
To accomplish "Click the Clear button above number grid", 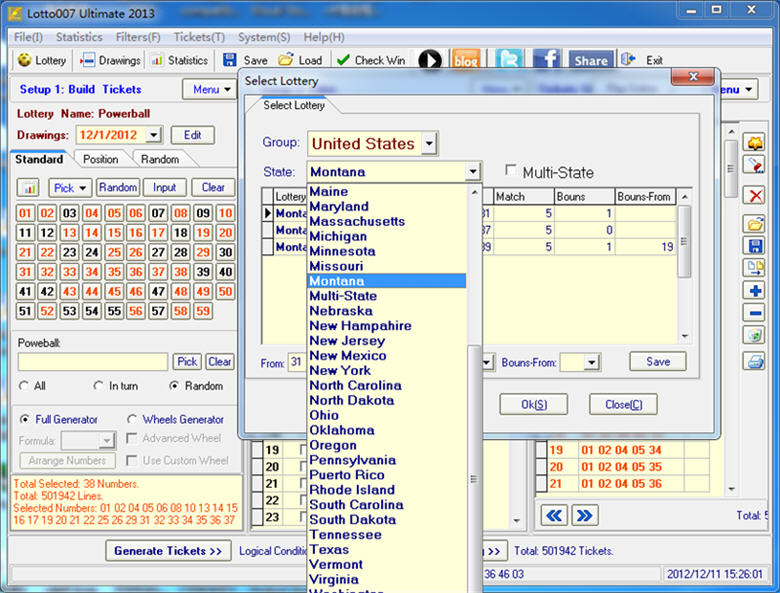I will [x=213, y=188].
